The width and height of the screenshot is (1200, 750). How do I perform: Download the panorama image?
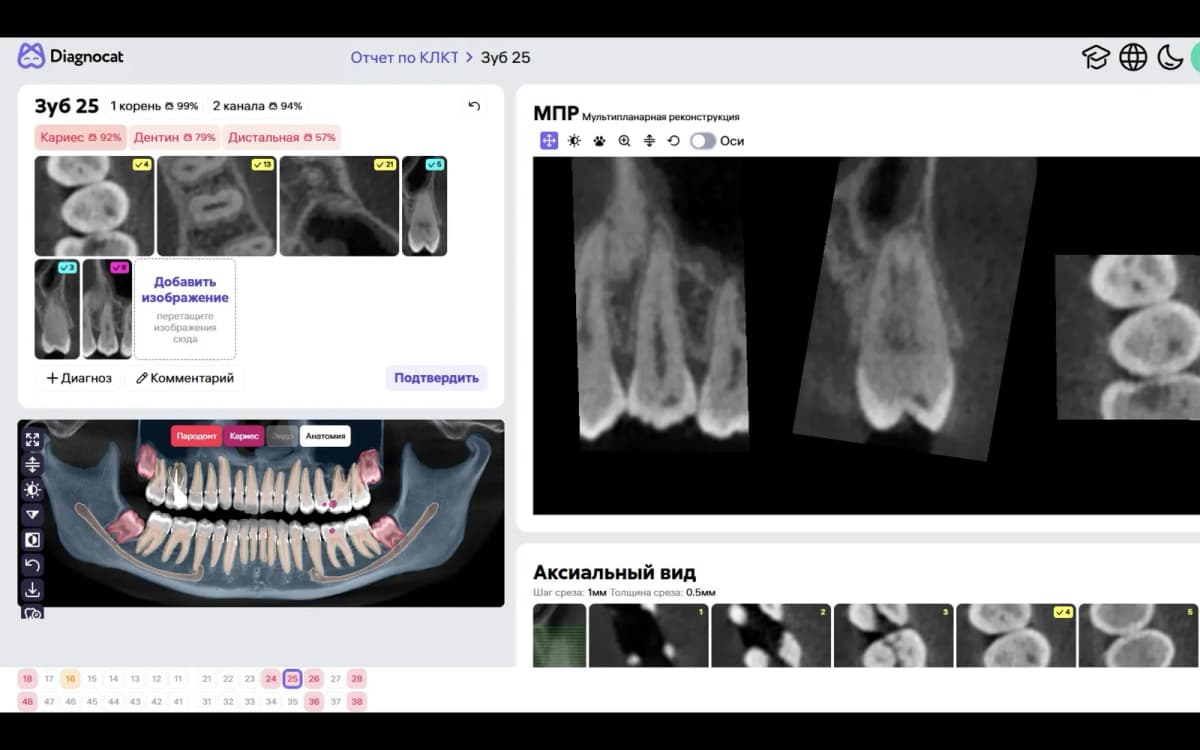[33, 590]
